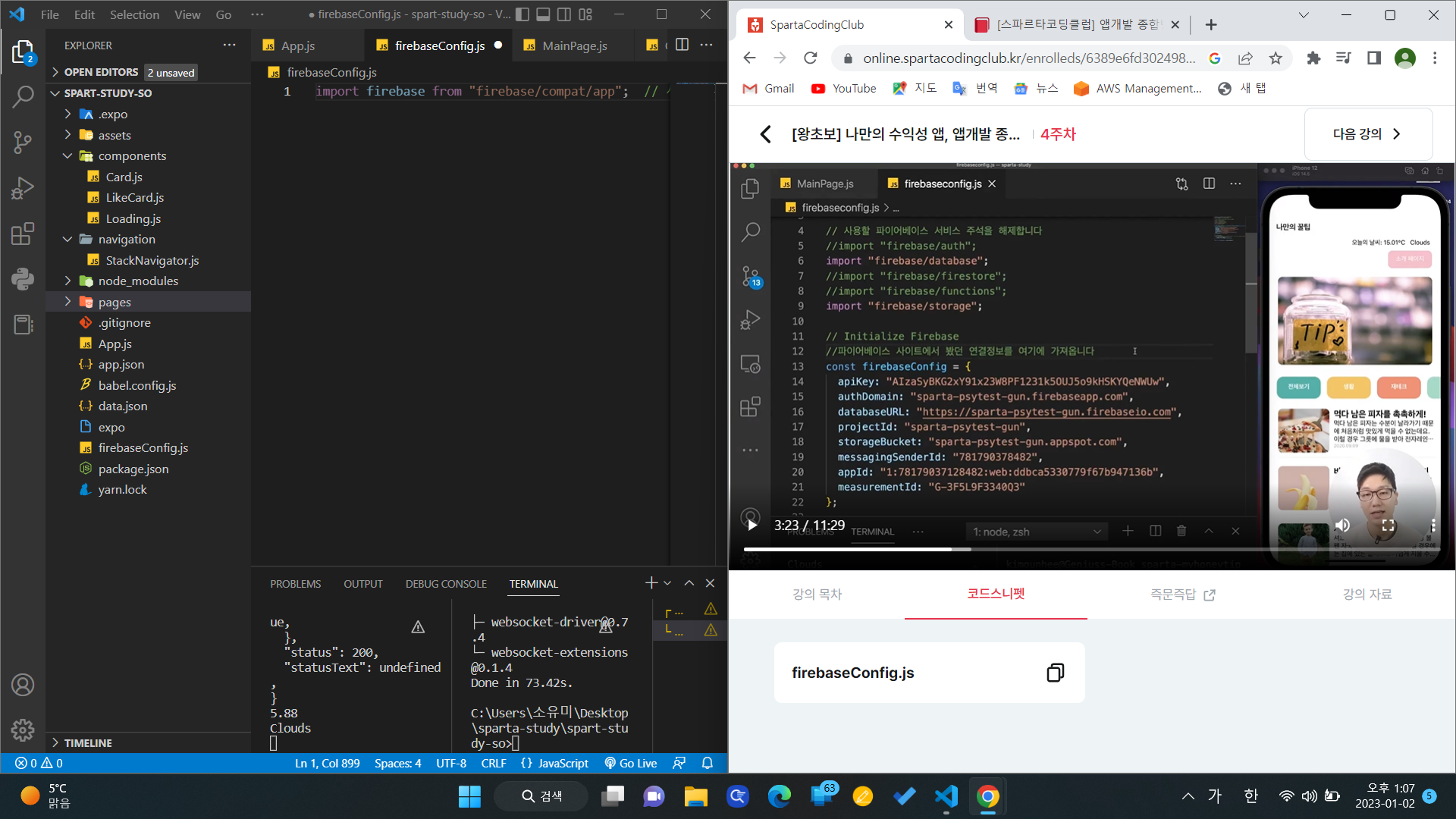Open the 강의 자료 tab

(x=1367, y=594)
